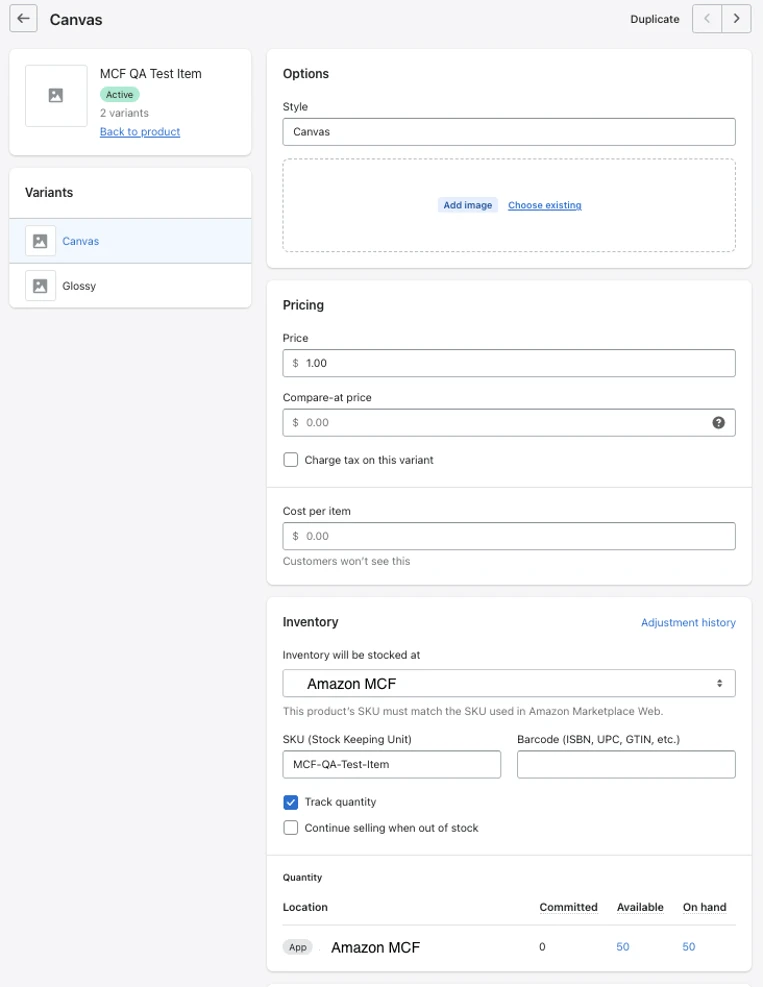Click the Canvas variant image icon
This screenshot has height=987, width=764.
(40, 241)
